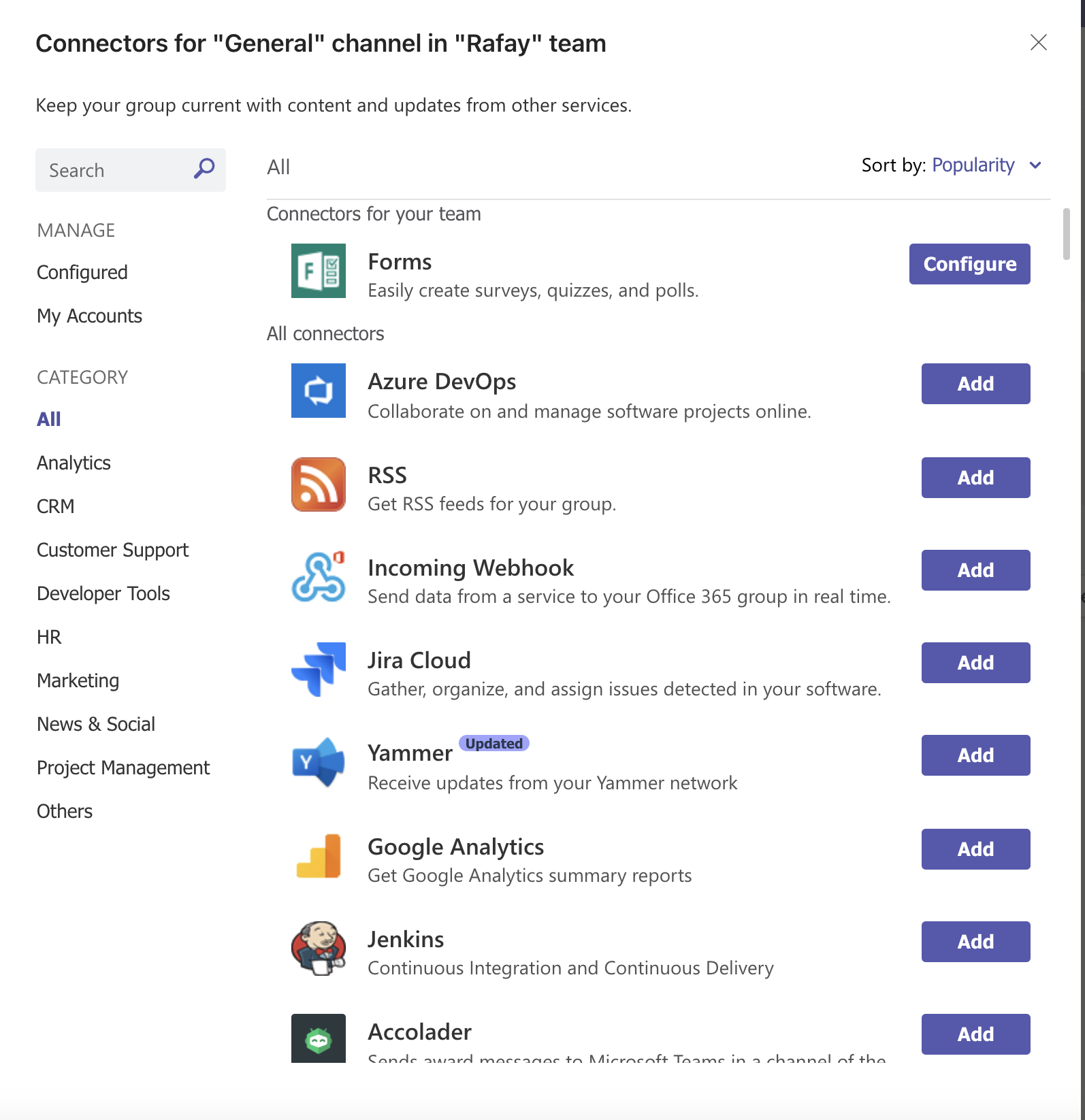
Task: Click the 'All' heading above connector list
Action: coord(278,167)
